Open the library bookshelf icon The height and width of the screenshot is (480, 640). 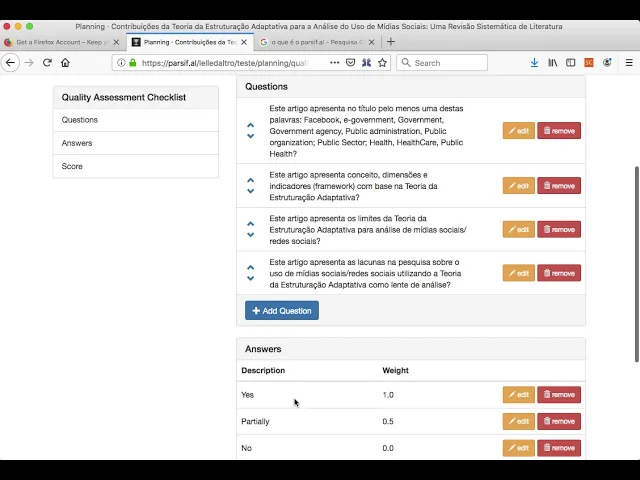[x=552, y=62]
